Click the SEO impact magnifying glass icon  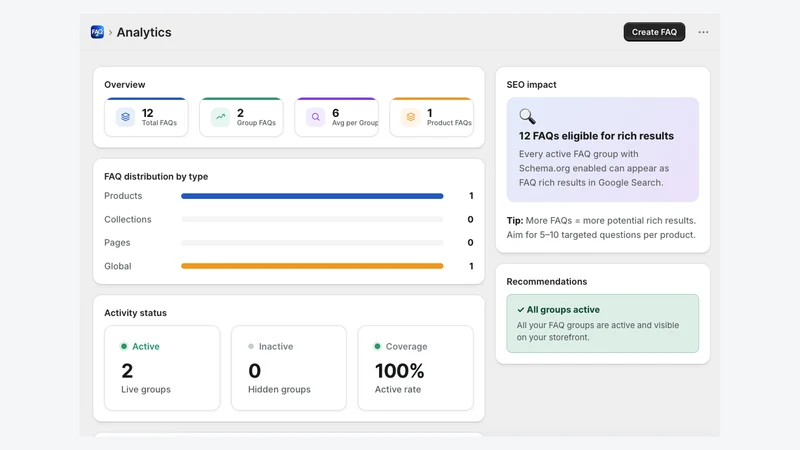[x=527, y=116]
